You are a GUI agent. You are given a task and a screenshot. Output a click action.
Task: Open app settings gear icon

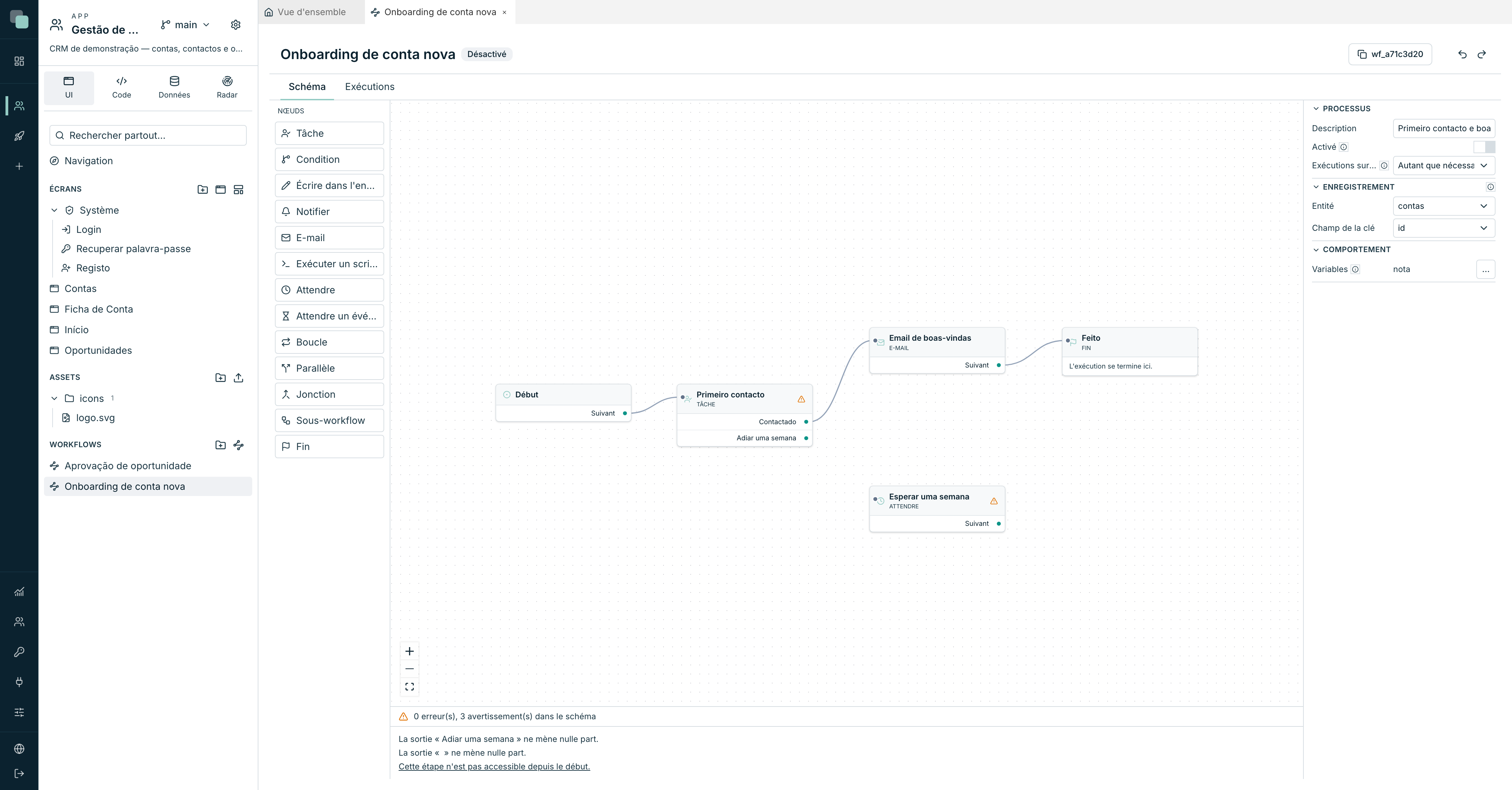(235, 25)
